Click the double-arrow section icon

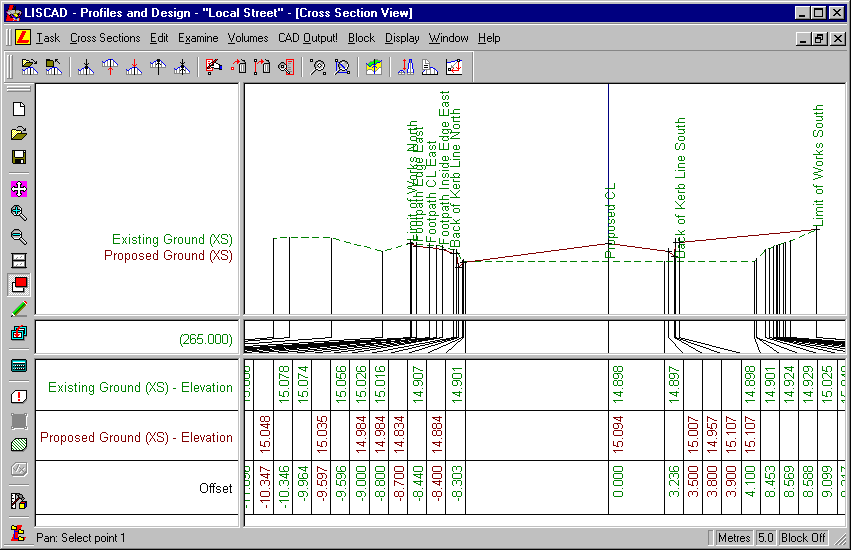[x=182, y=67]
